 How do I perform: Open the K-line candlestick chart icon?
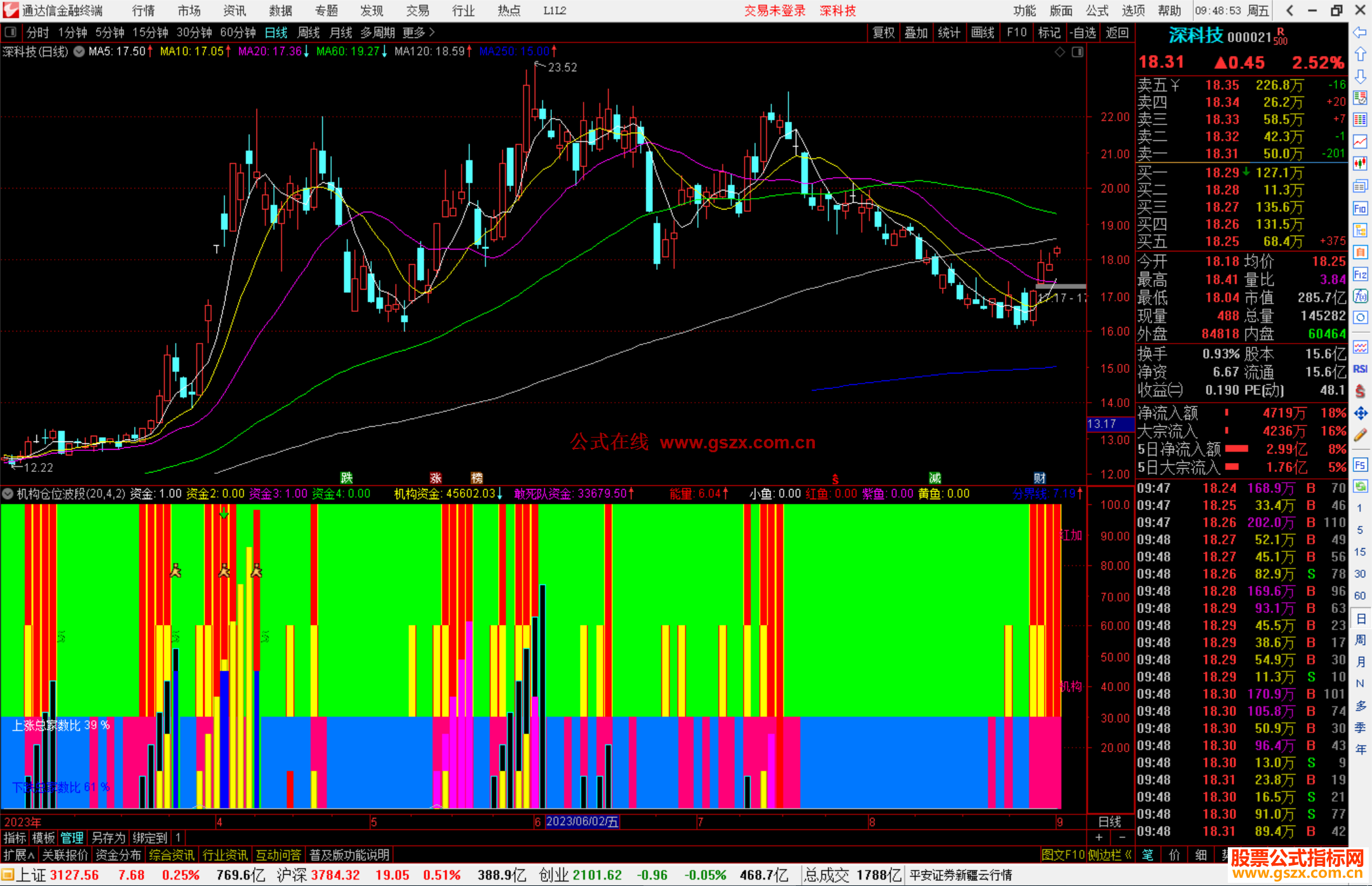coord(1360,164)
